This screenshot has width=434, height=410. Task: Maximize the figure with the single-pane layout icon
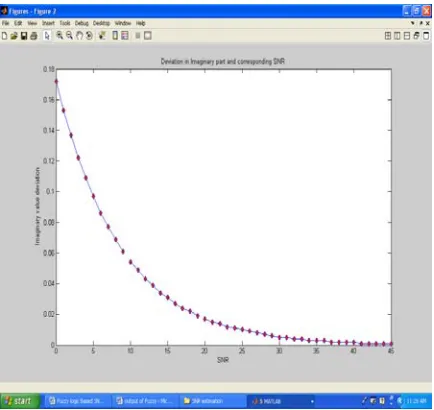[x=426, y=36]
